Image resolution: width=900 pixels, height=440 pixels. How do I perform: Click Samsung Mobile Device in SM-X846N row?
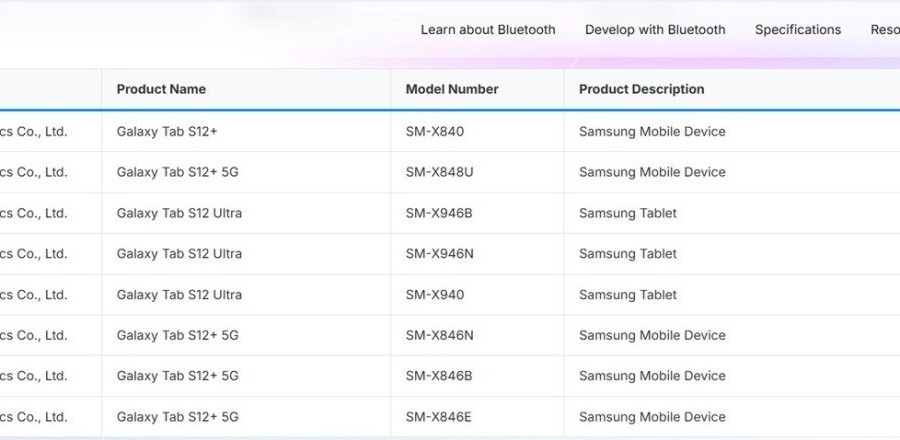[652, 335]
